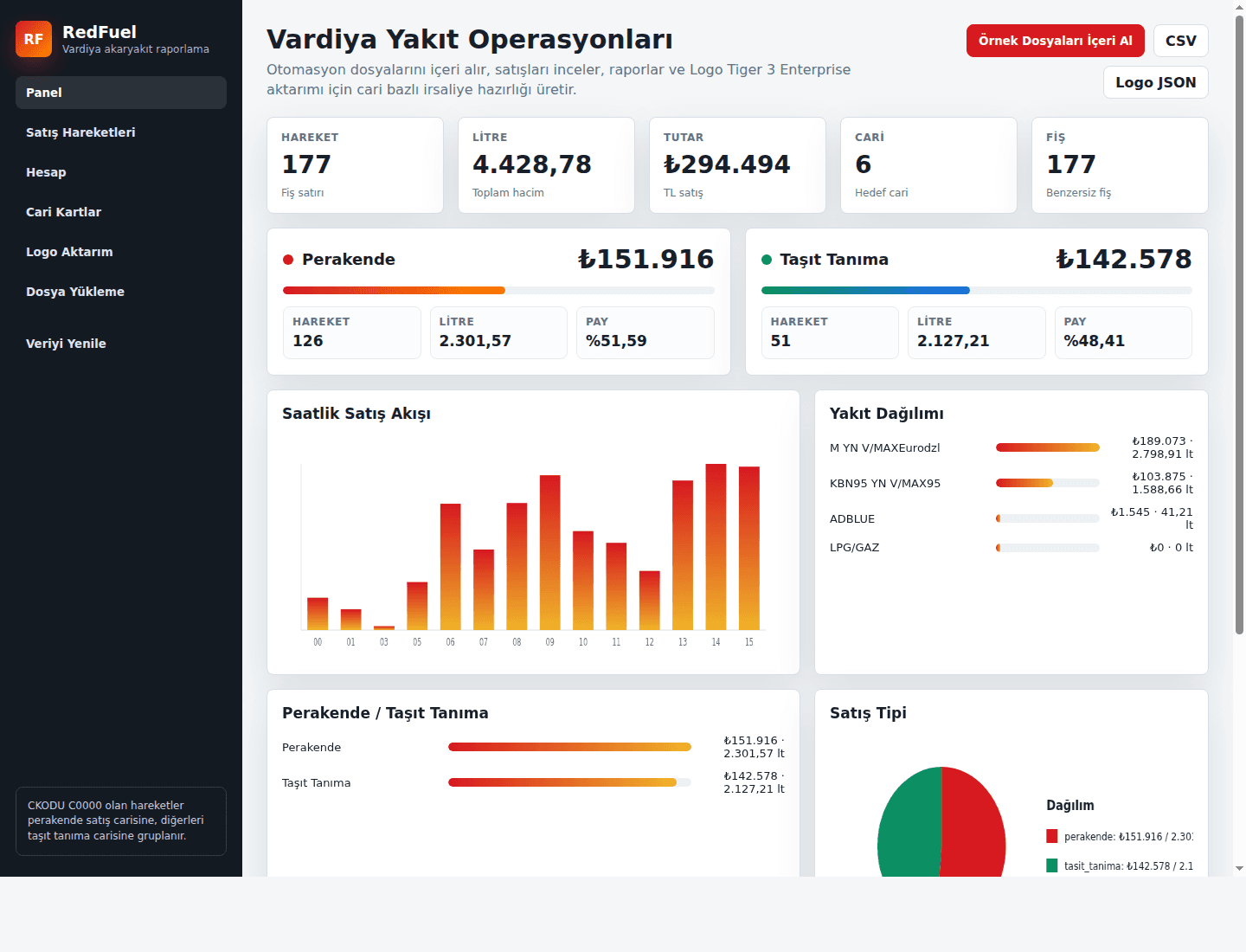Export data with the CSV button
This screenshot has width=1246, height=952.
click(x=1181, y=41)
